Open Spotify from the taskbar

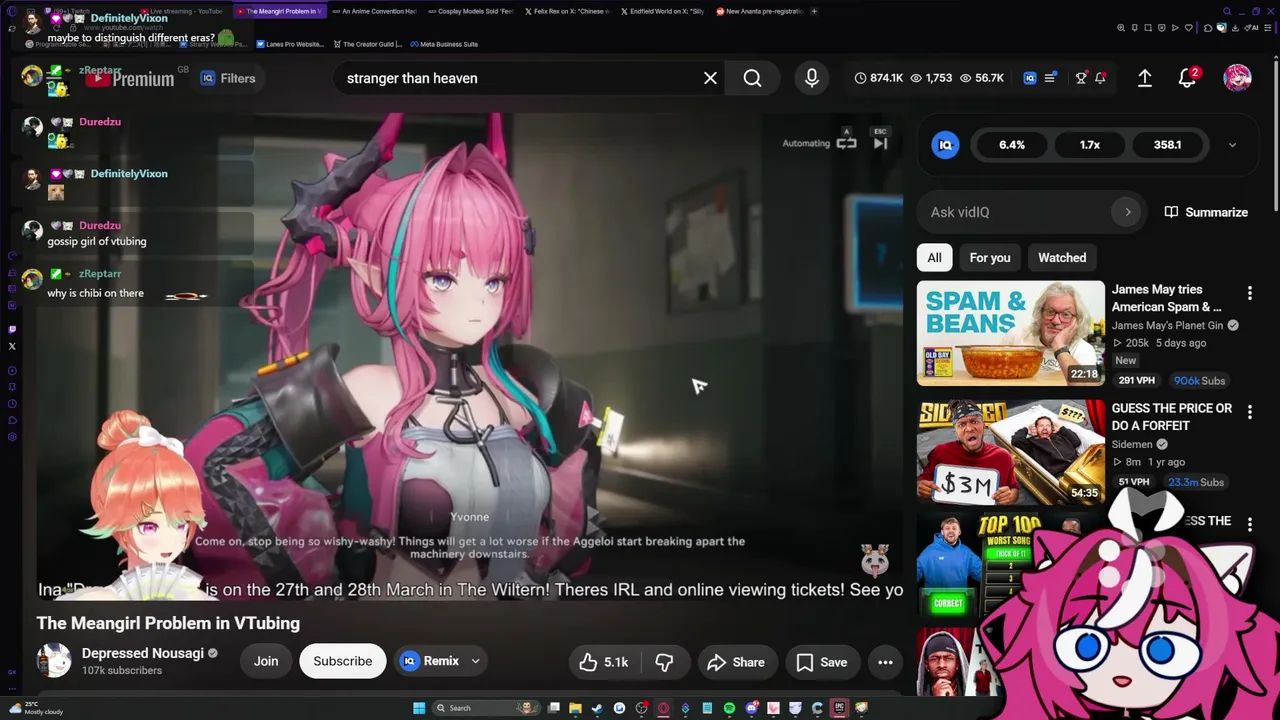pyautogui.click(x=729, y=708)
